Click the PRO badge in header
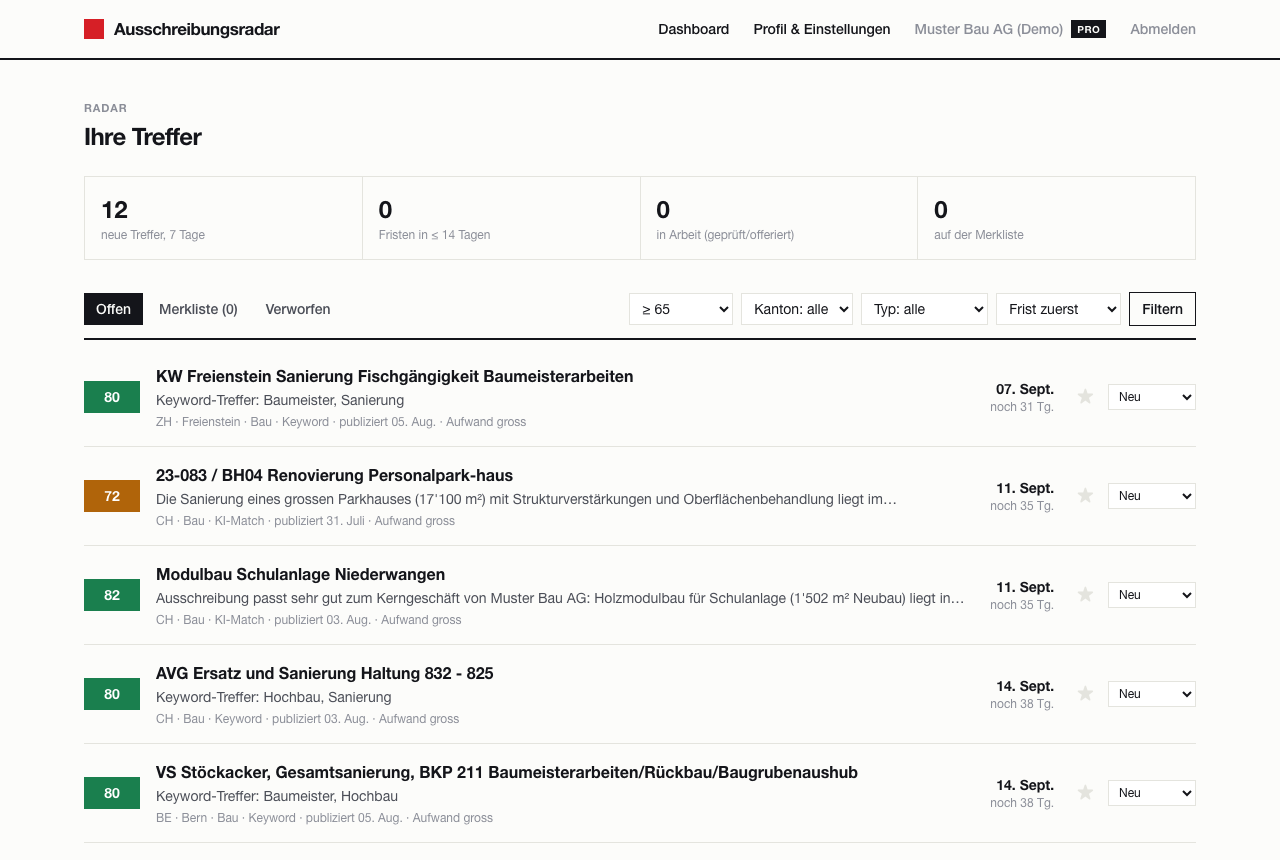The width and height of the screenshot is (1280, 860). click(1088, 29)
